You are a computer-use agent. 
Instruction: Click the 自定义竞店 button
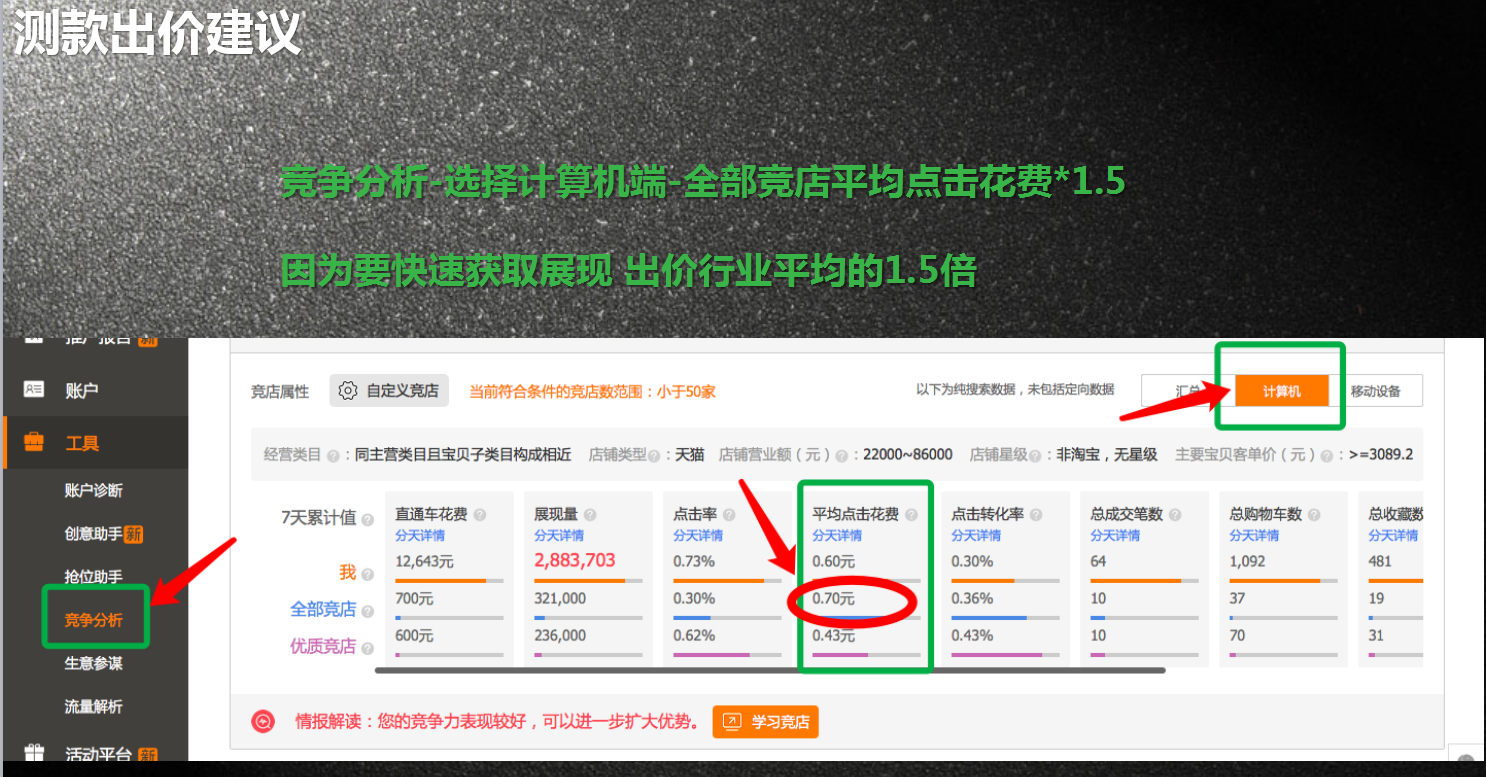[x=390, y=391]
